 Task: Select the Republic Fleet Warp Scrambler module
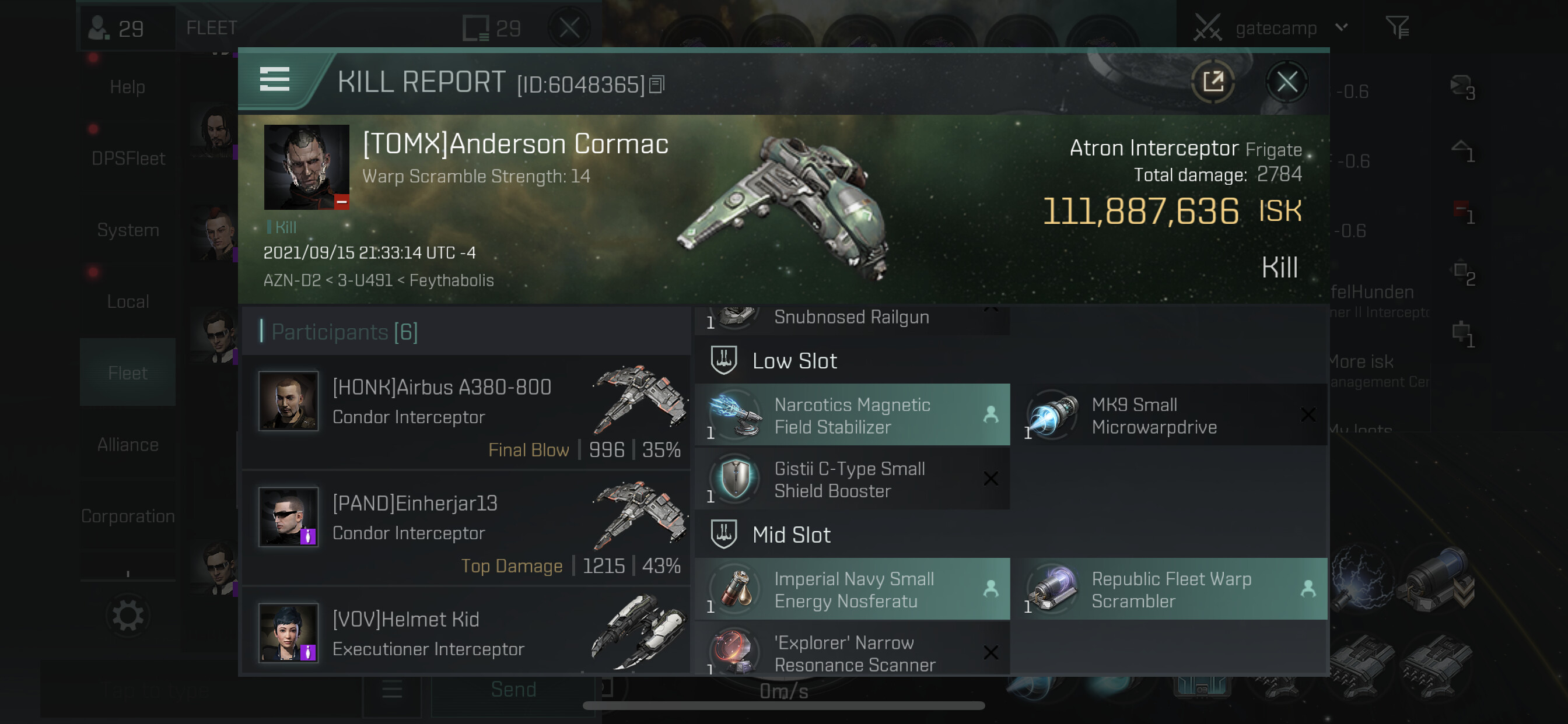tap(1170, 589)
